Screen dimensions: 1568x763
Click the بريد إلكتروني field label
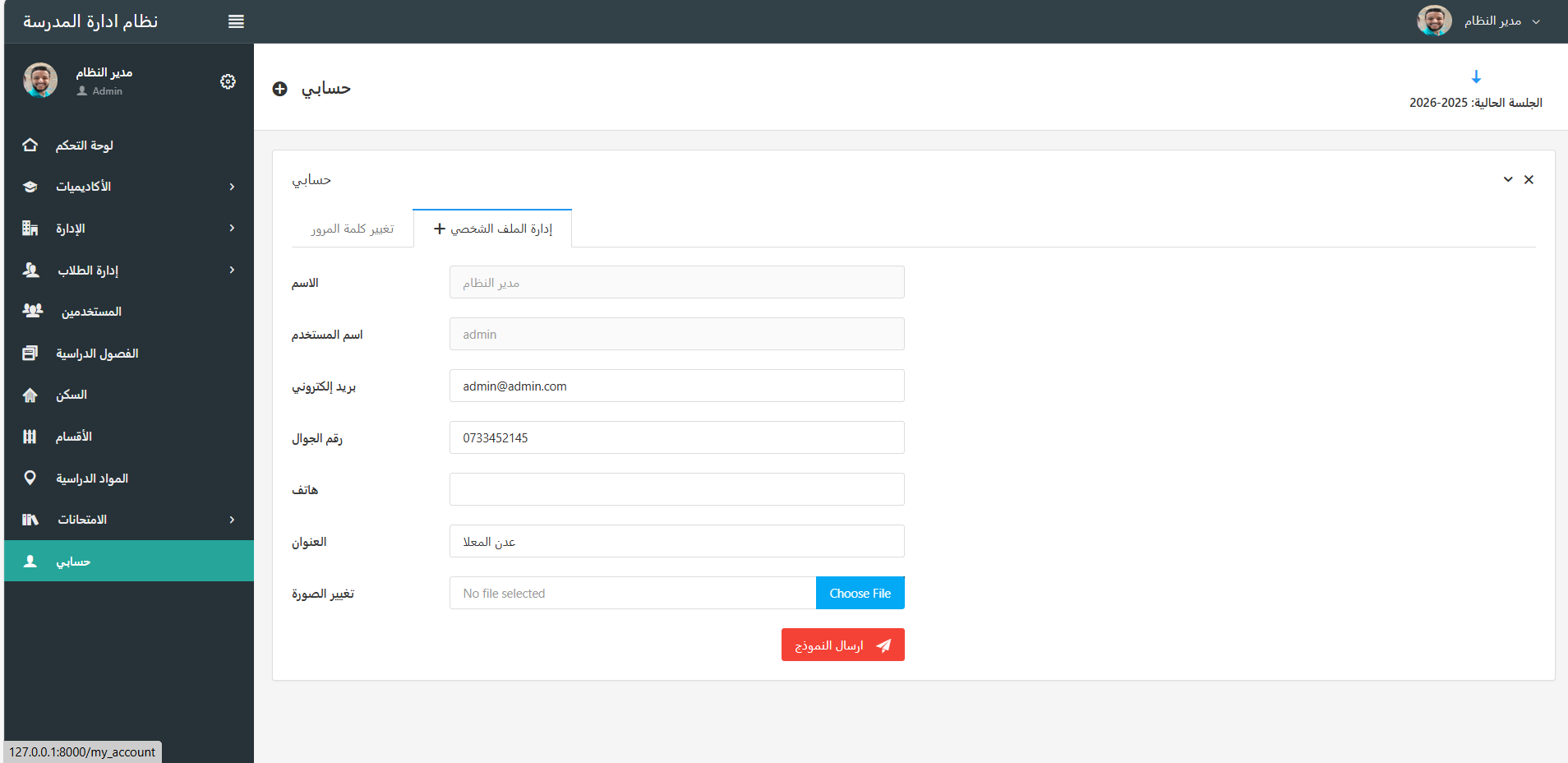(324, 386)
